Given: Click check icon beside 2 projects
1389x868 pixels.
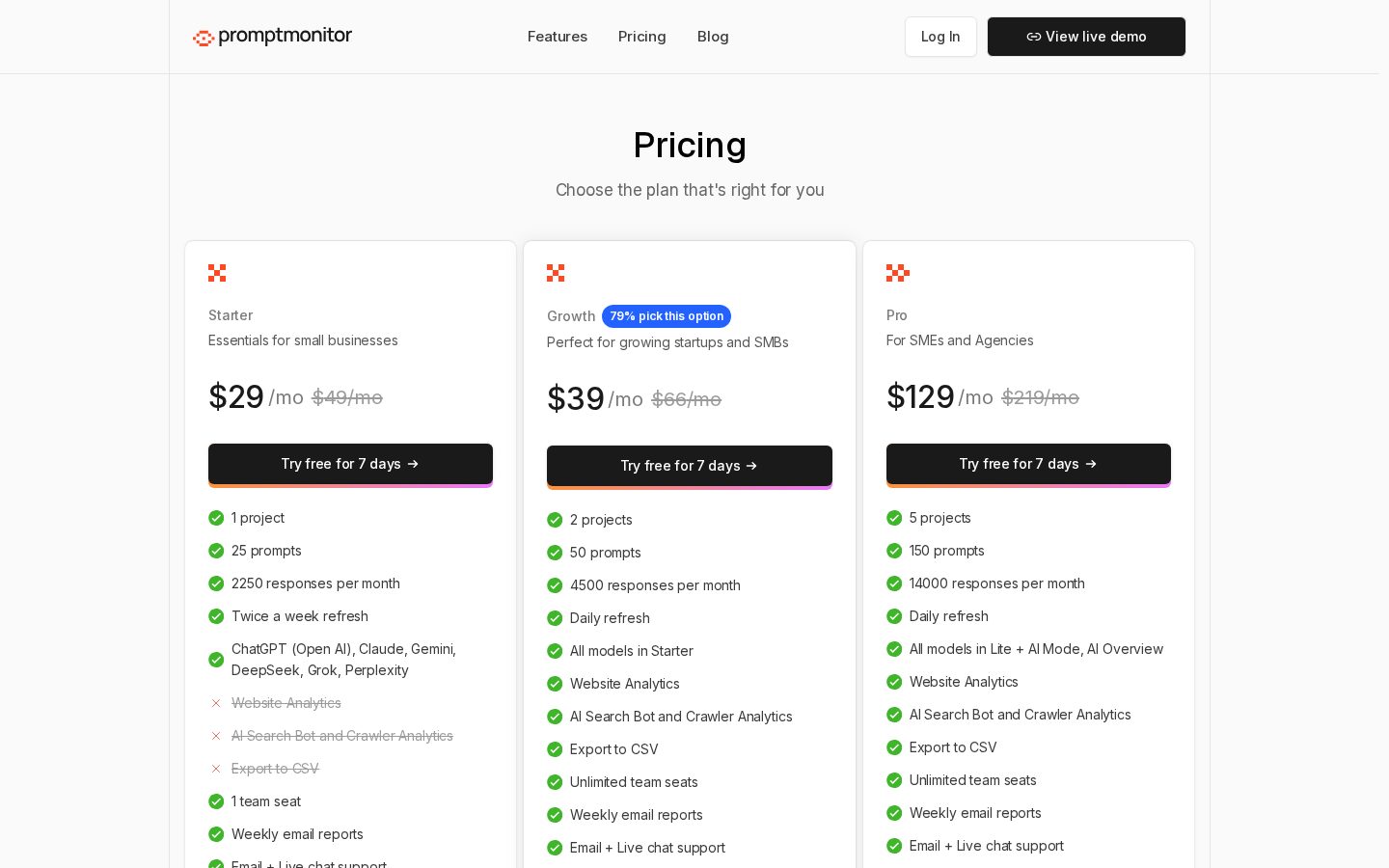Looking at the screenshot, I should [x=555, y=520].
